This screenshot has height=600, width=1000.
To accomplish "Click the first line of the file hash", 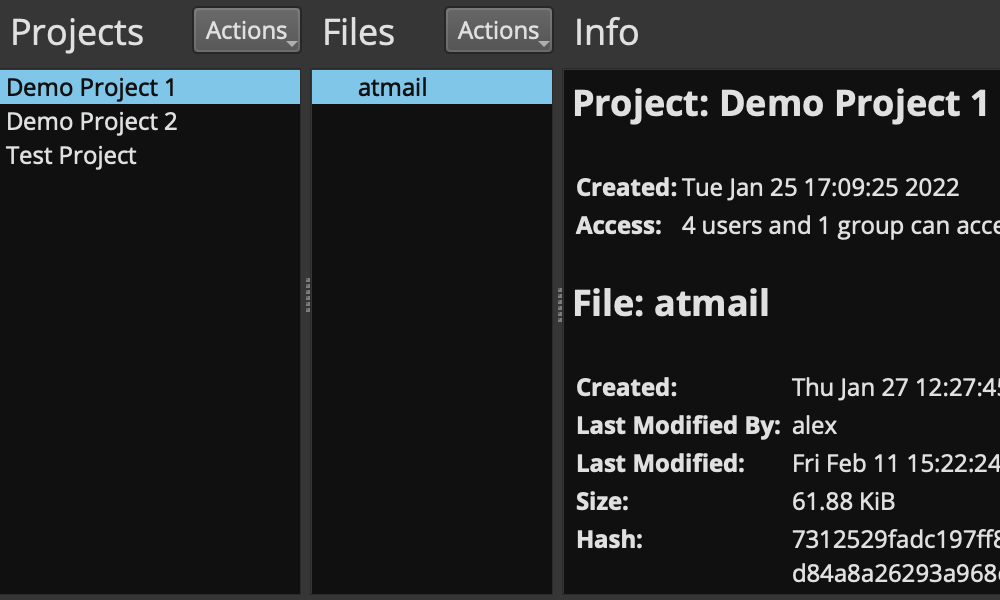I will pyautogui.click(x=895, y=540).
